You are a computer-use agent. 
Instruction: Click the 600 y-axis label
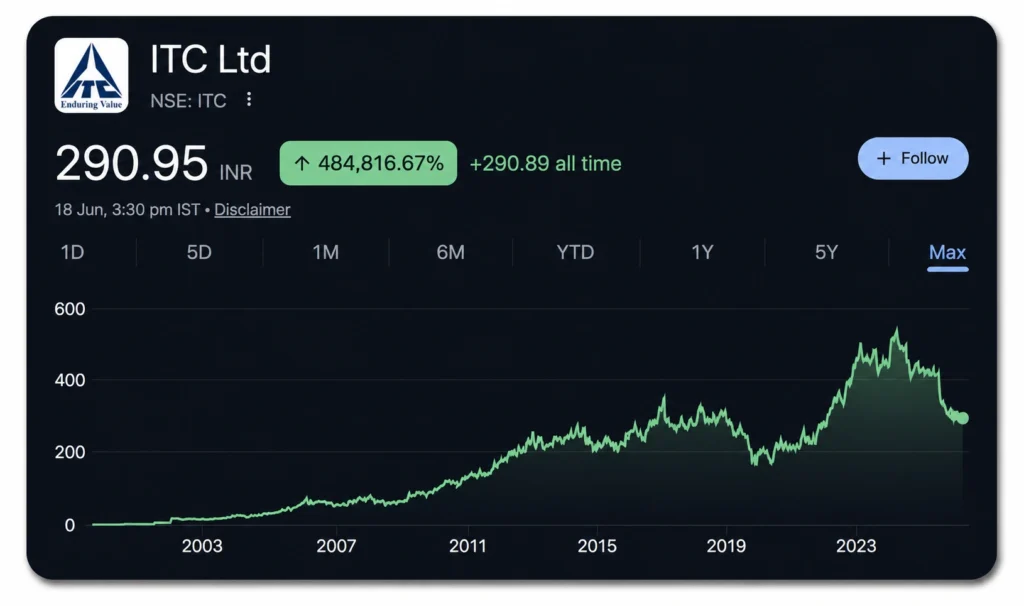coord(70,309)
